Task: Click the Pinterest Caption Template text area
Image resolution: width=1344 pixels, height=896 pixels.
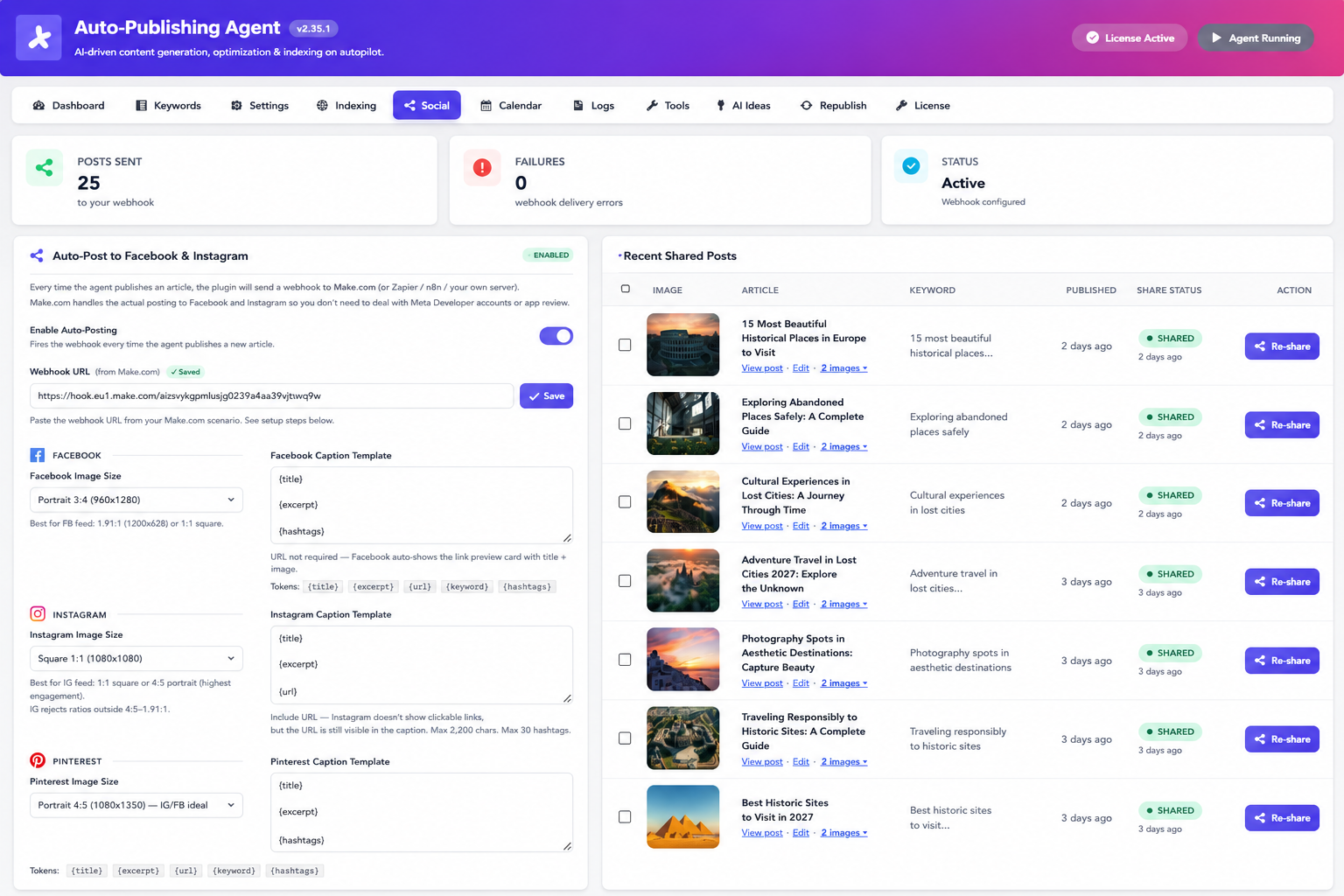Action: 421,812
